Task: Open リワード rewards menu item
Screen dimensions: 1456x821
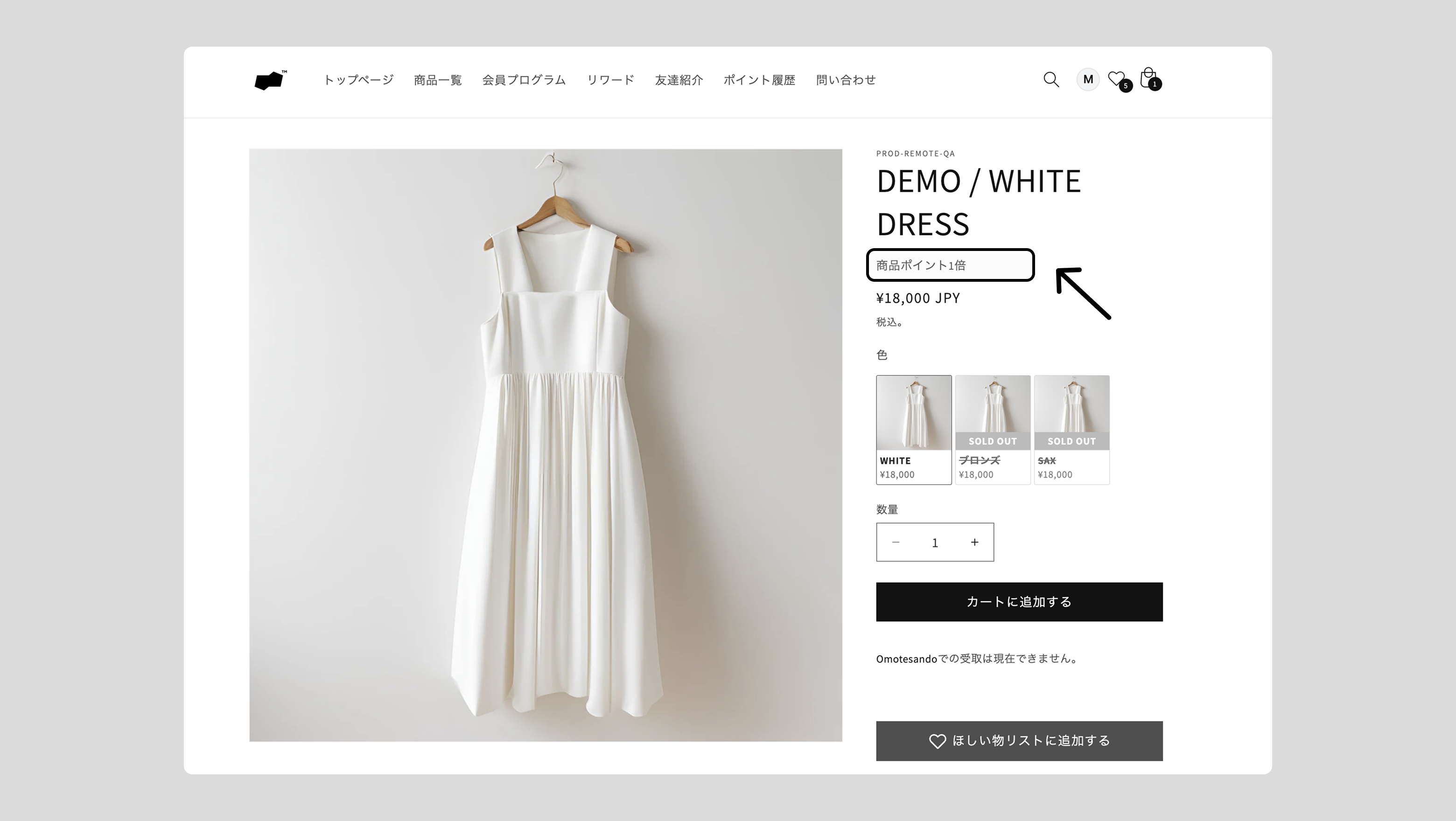Action: (610, 80)
